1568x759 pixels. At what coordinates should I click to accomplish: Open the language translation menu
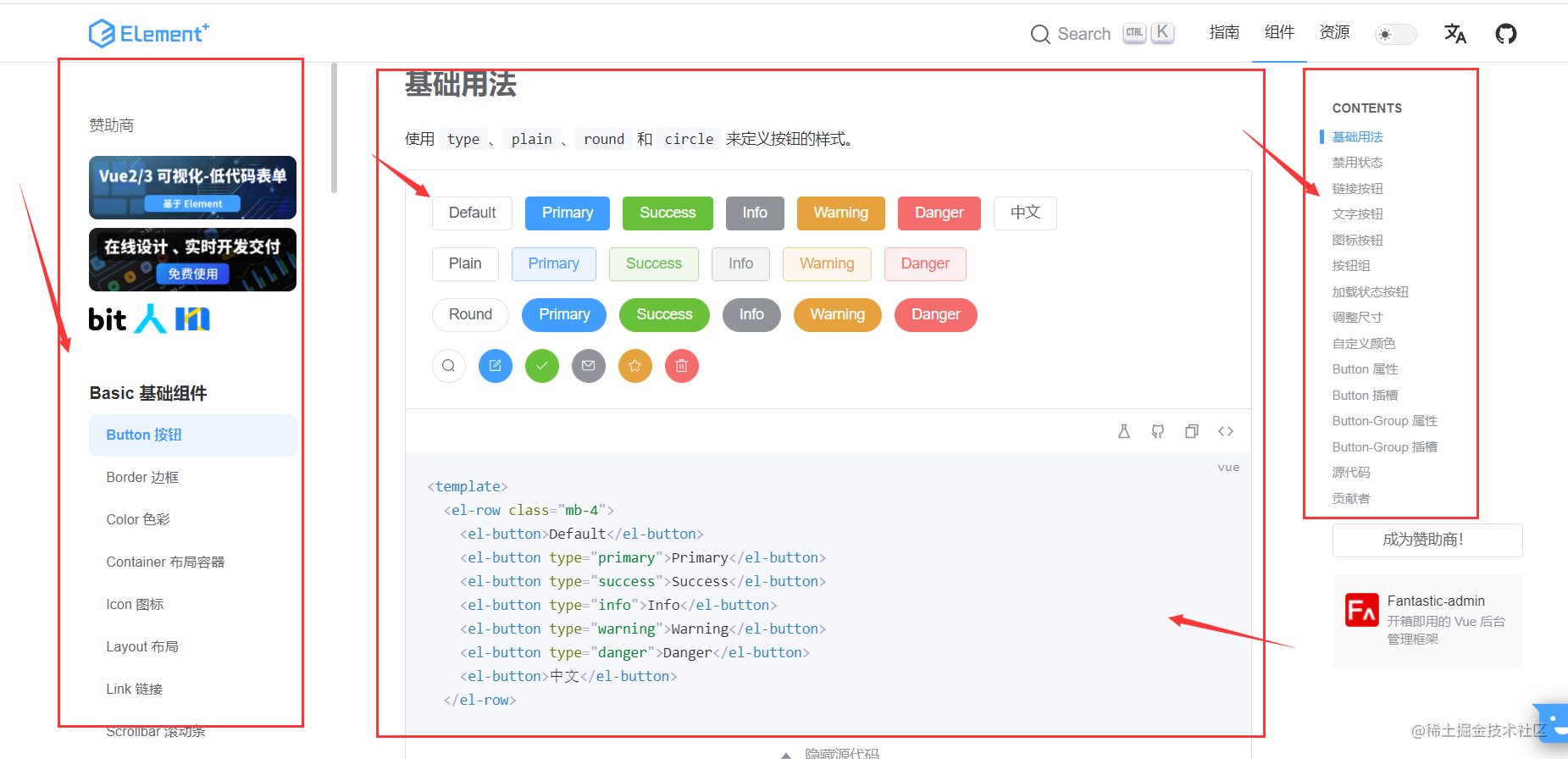1455,34
